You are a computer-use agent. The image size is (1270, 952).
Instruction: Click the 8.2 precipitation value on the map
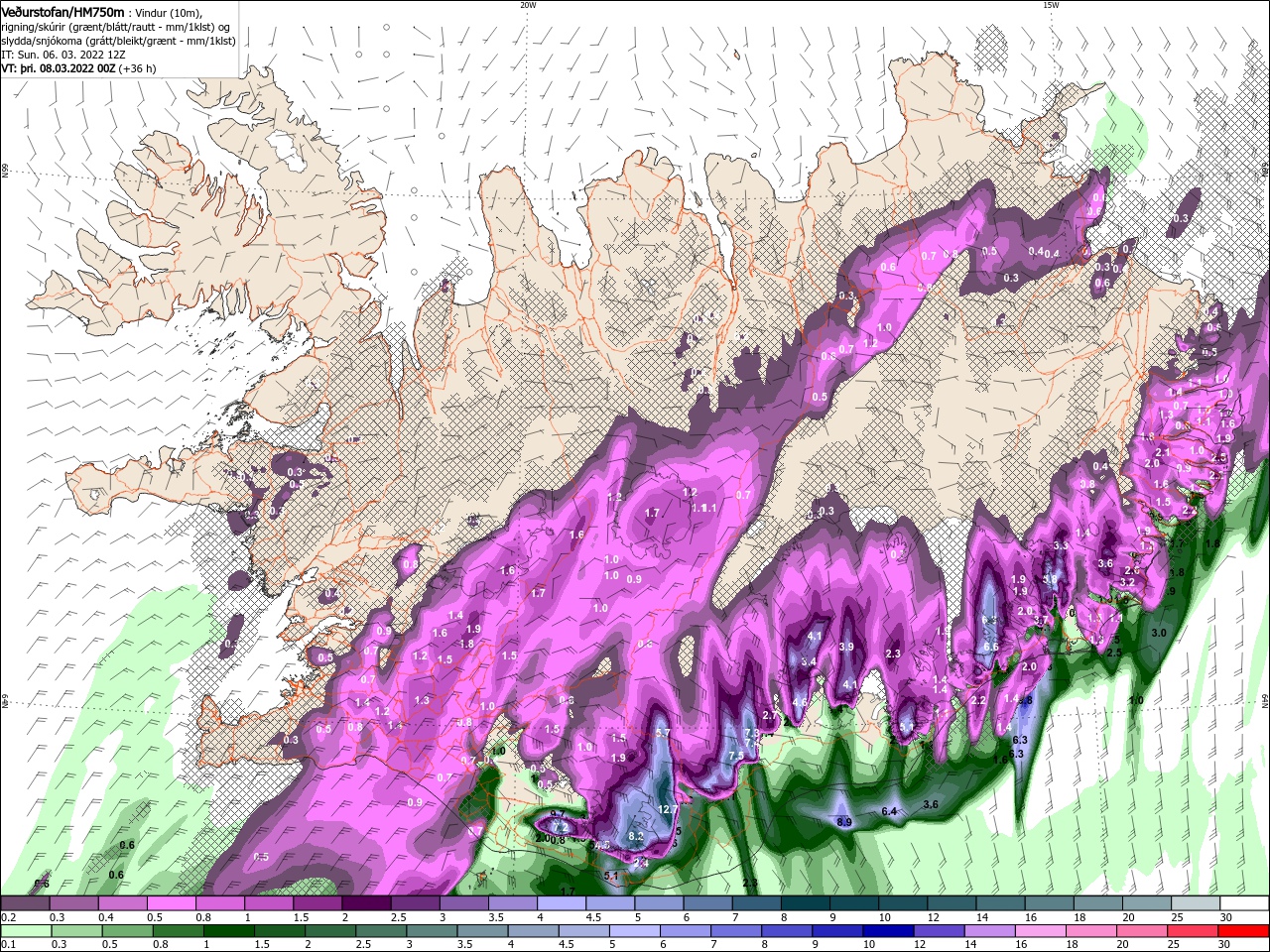coord(637,837)
